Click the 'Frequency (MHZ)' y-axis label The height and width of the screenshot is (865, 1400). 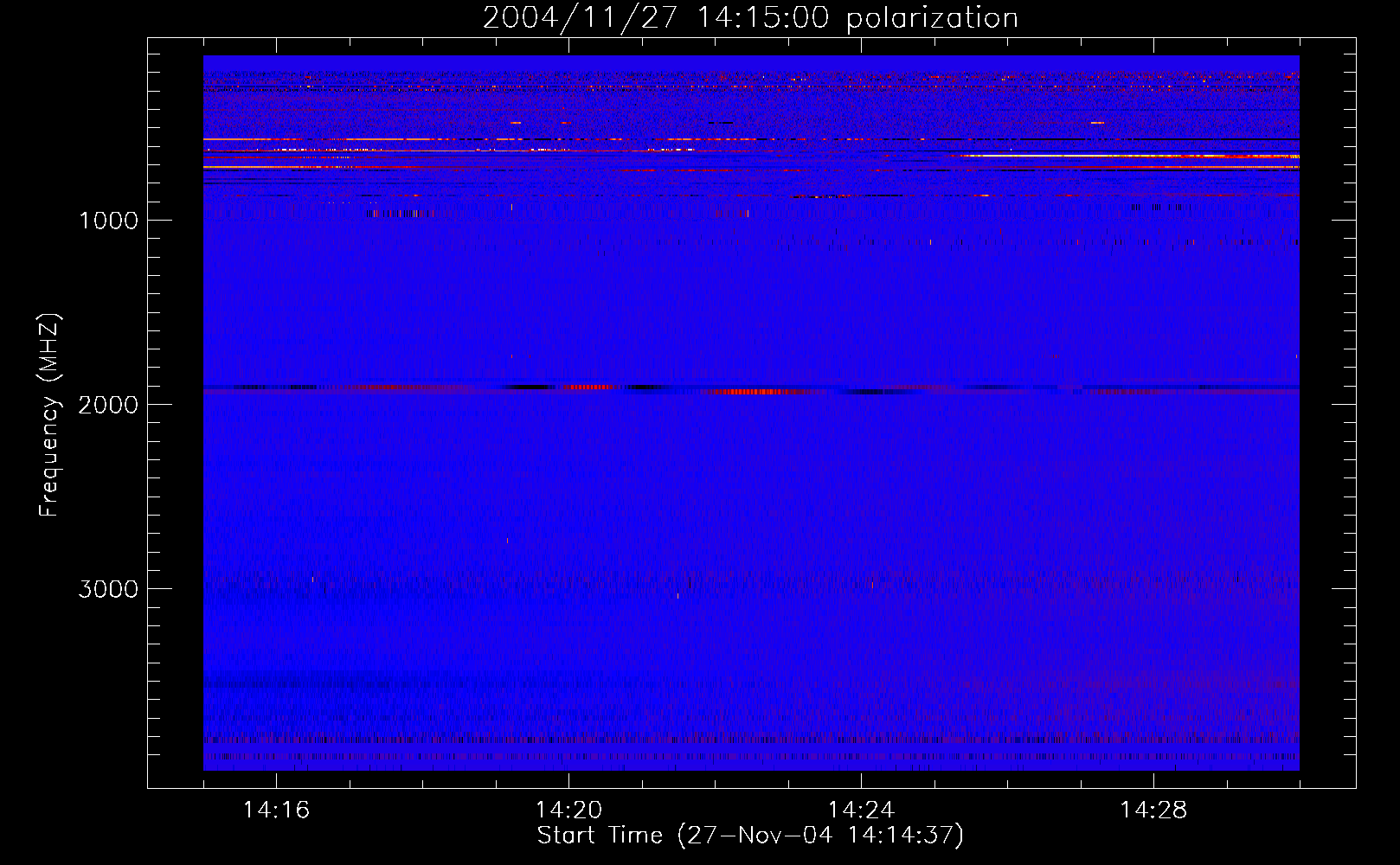(x=49, y=414)
